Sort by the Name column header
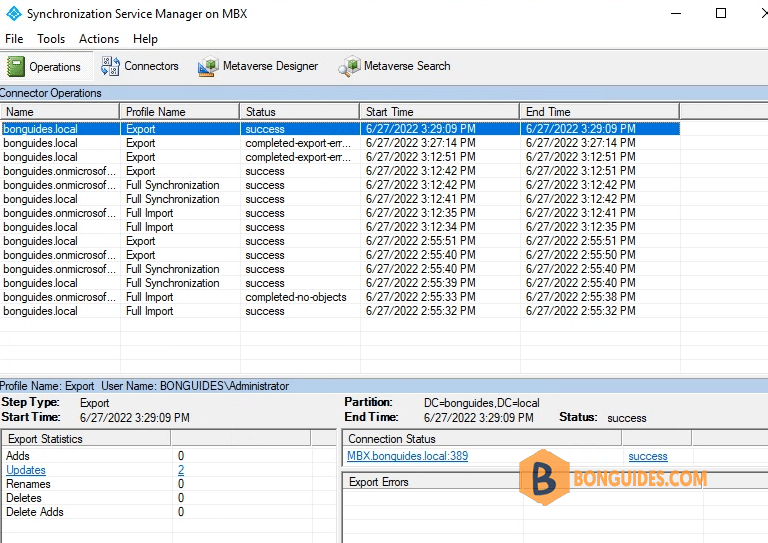The width and height of the screenshot is (768, 543). click(x=60, y=112)
